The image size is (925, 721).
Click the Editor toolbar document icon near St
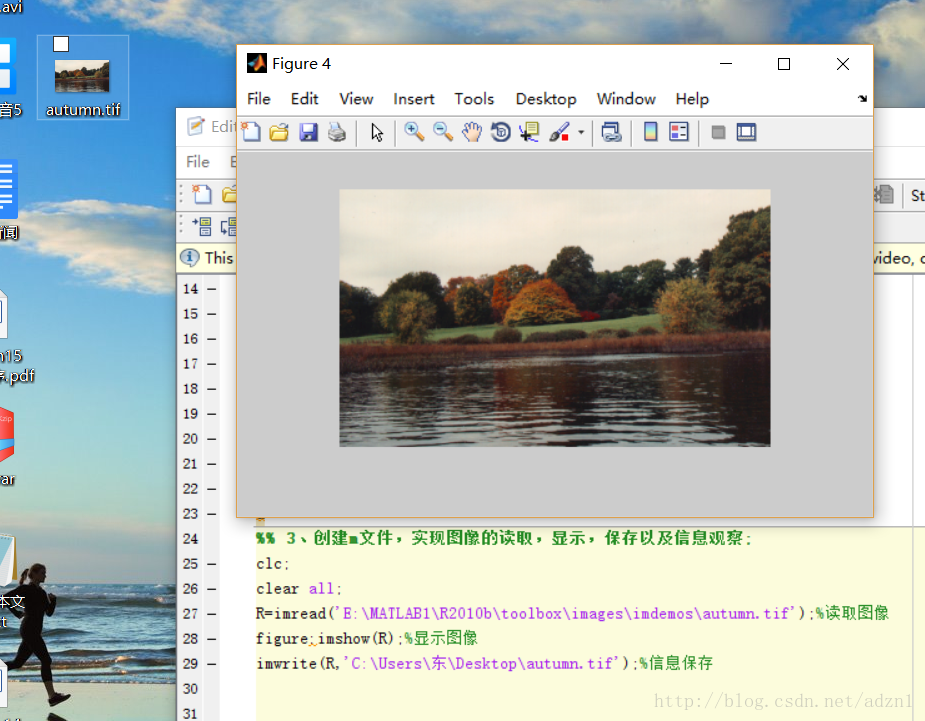coord(883,194)
